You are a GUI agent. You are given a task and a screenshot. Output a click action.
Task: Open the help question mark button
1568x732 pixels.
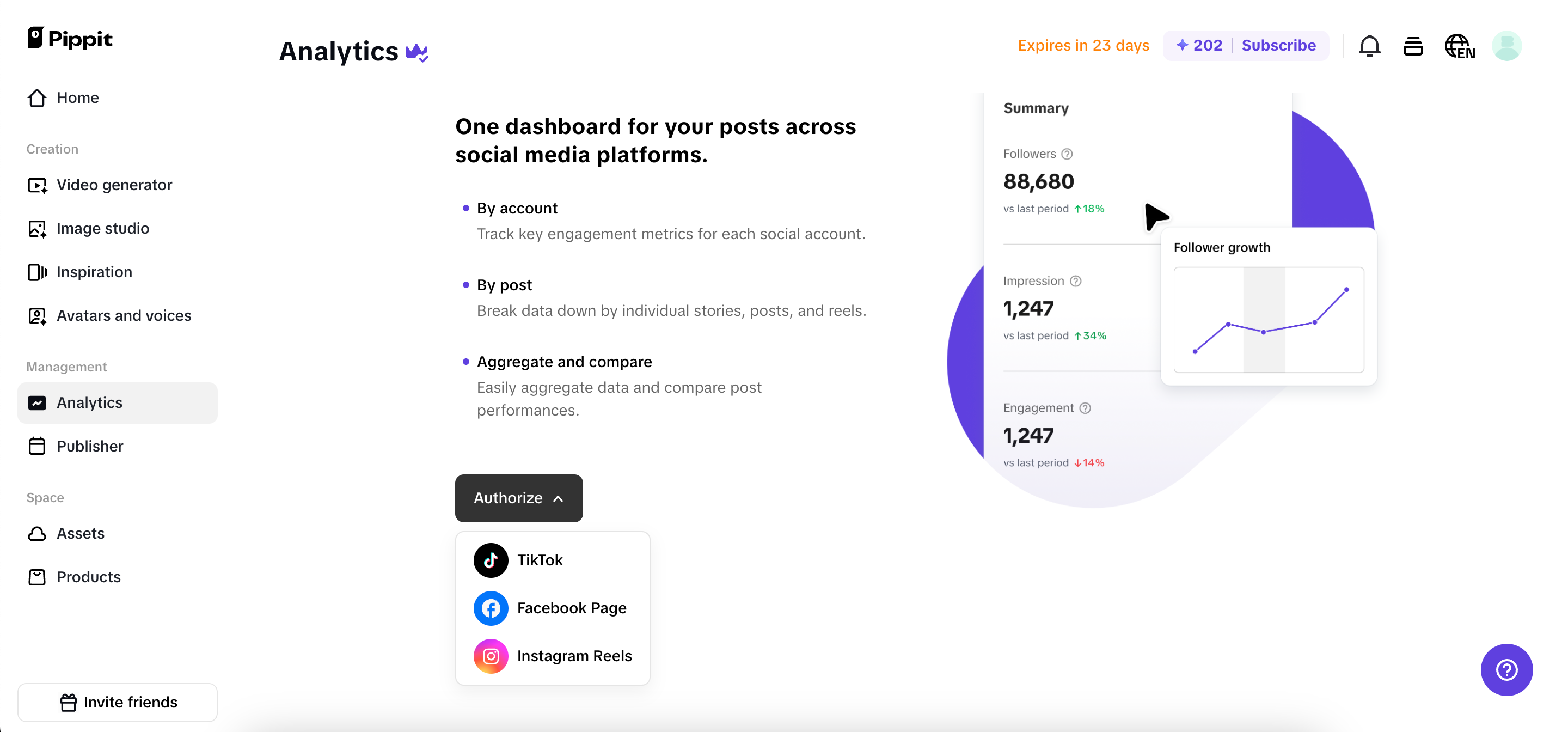coord(1506,669)
